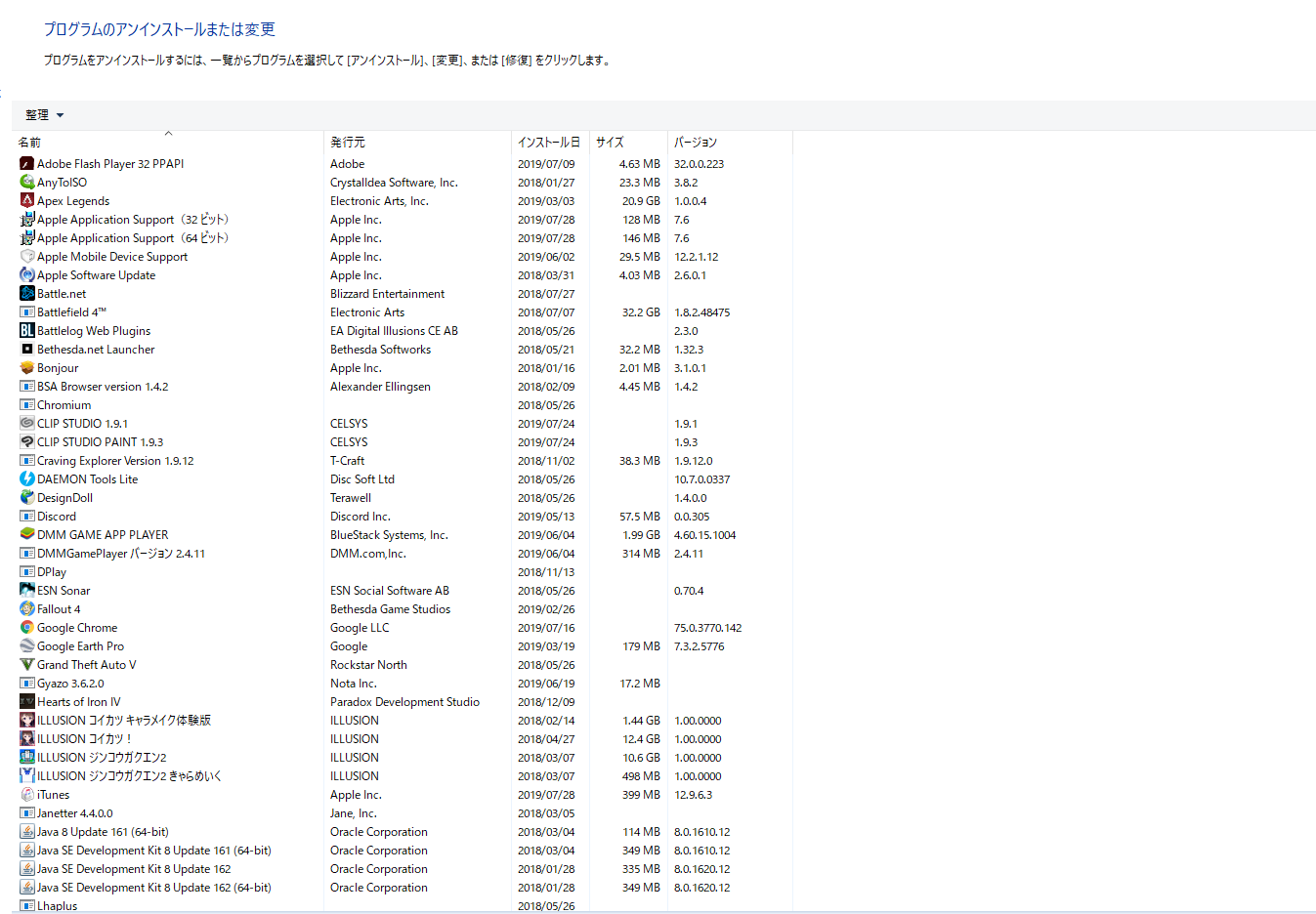Click the Google Chrome icon
Viewport: 1316px width, 914px height.
coord(27,628)
